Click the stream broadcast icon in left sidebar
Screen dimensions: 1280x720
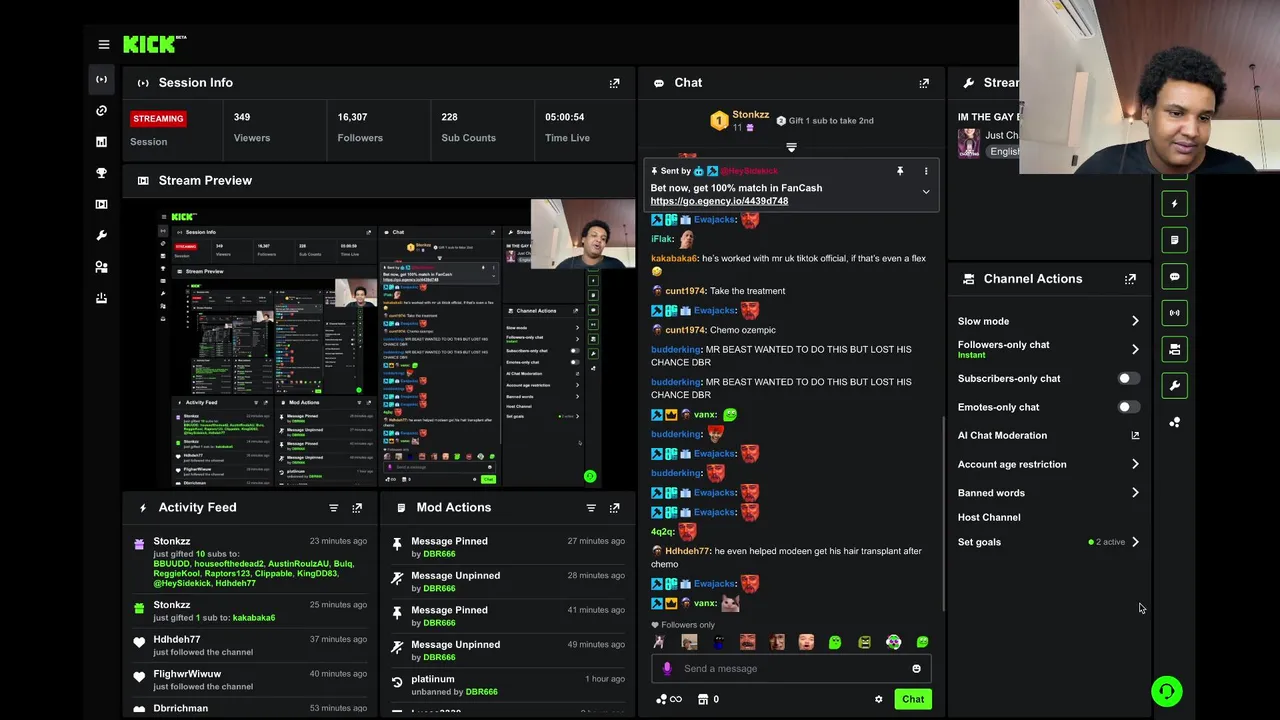pos(101,79)
